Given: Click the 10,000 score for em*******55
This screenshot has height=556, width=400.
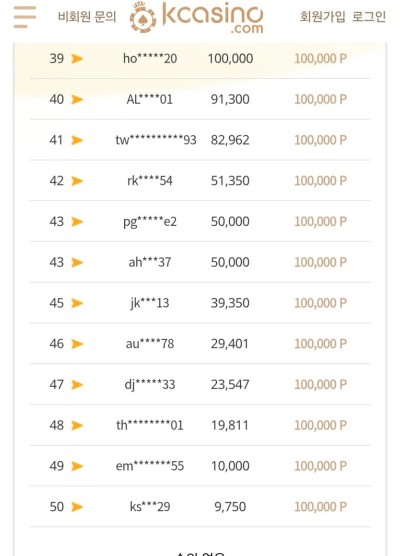Looking at the screenshot, I should [230, 466].
